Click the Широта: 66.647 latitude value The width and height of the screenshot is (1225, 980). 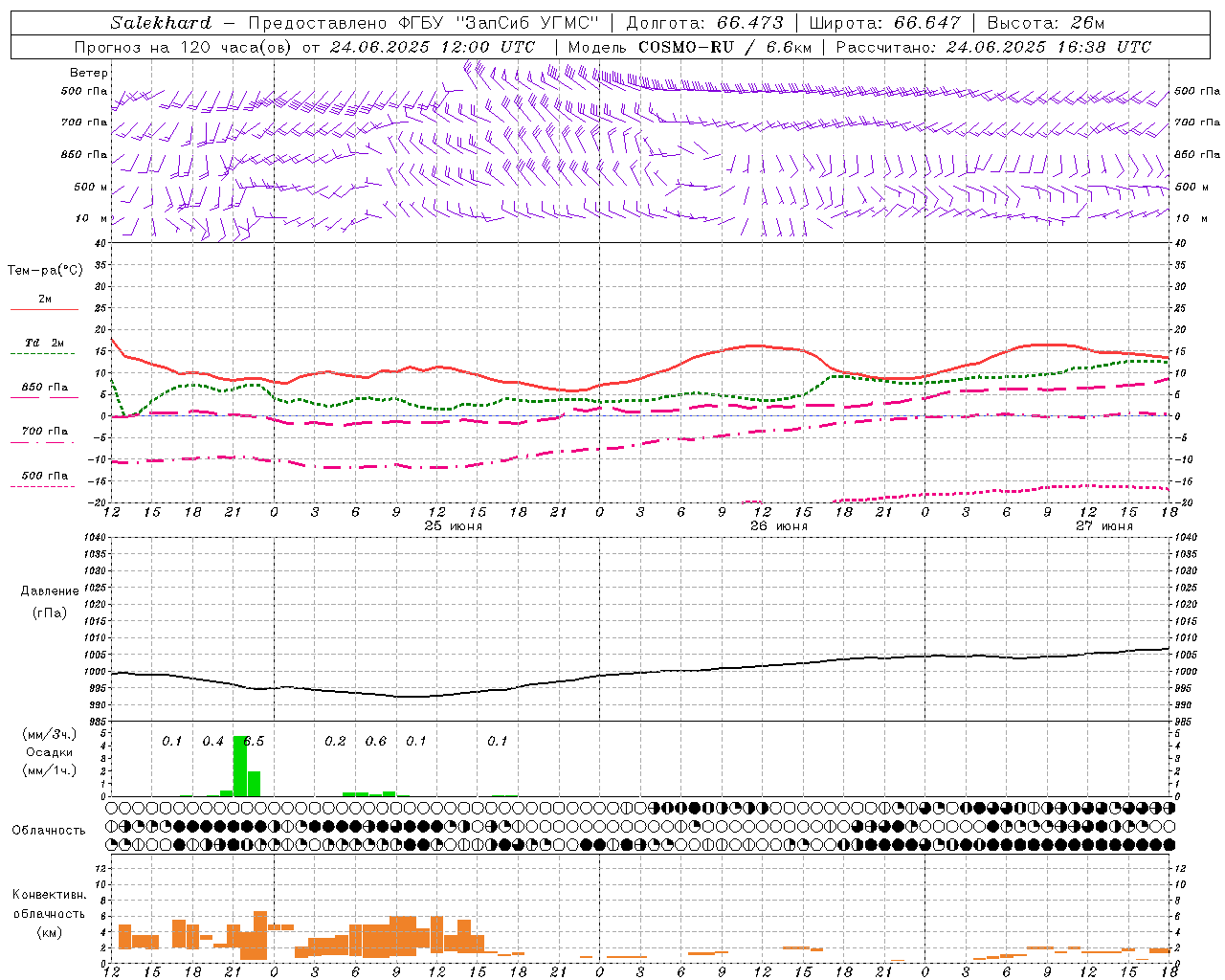pyautogui.click(x=885, y=23)
